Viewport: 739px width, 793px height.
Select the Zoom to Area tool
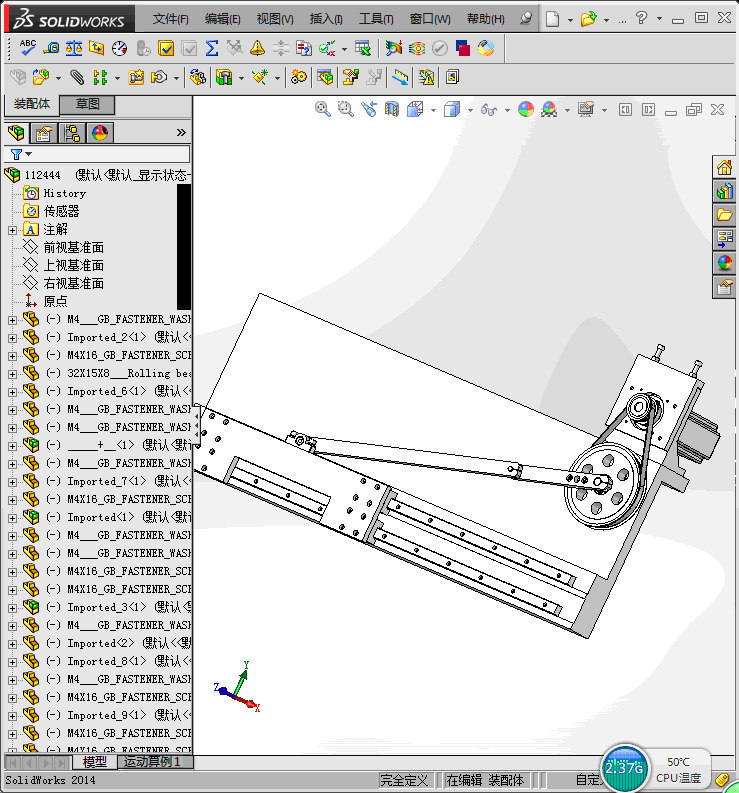345,109
